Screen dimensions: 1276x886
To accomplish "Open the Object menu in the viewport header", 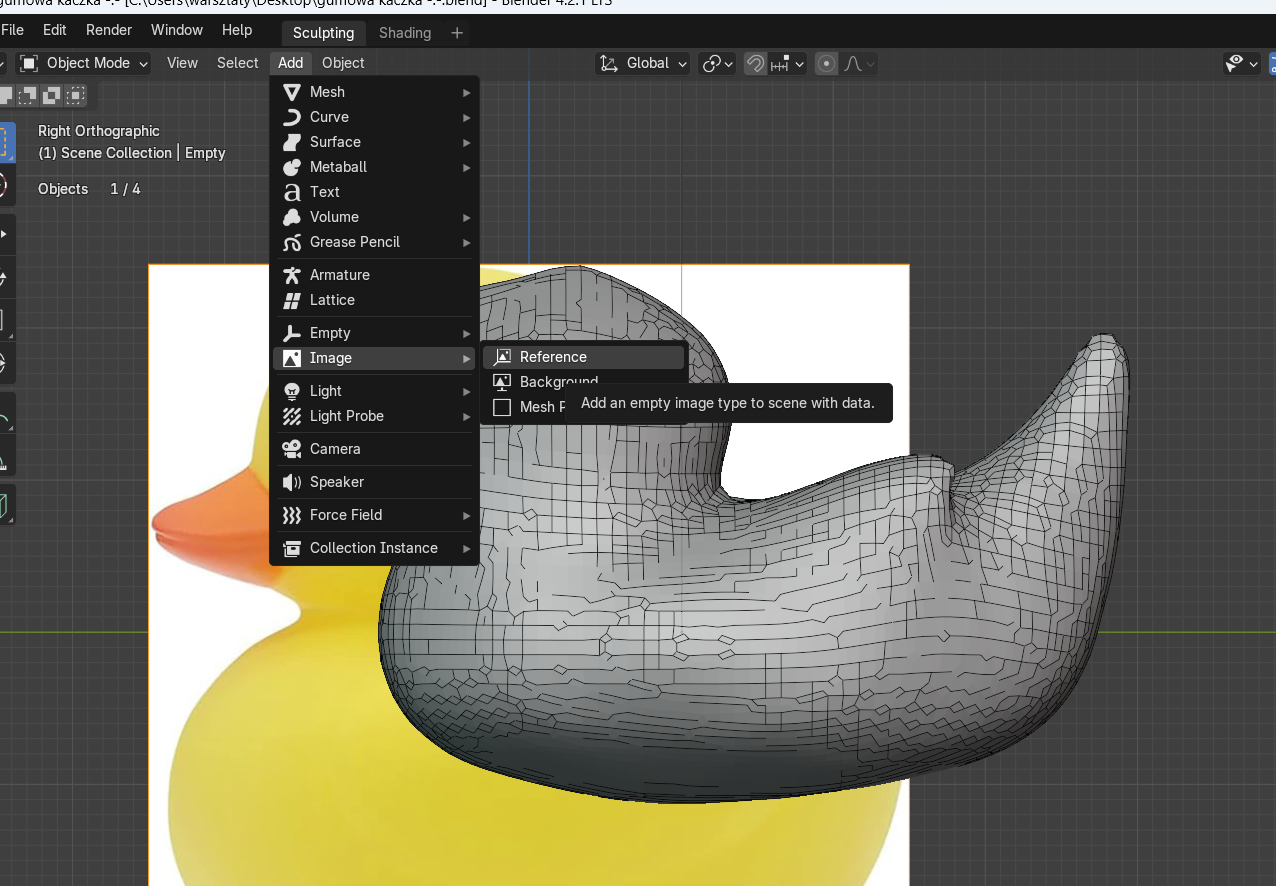I will coord(343,63).
